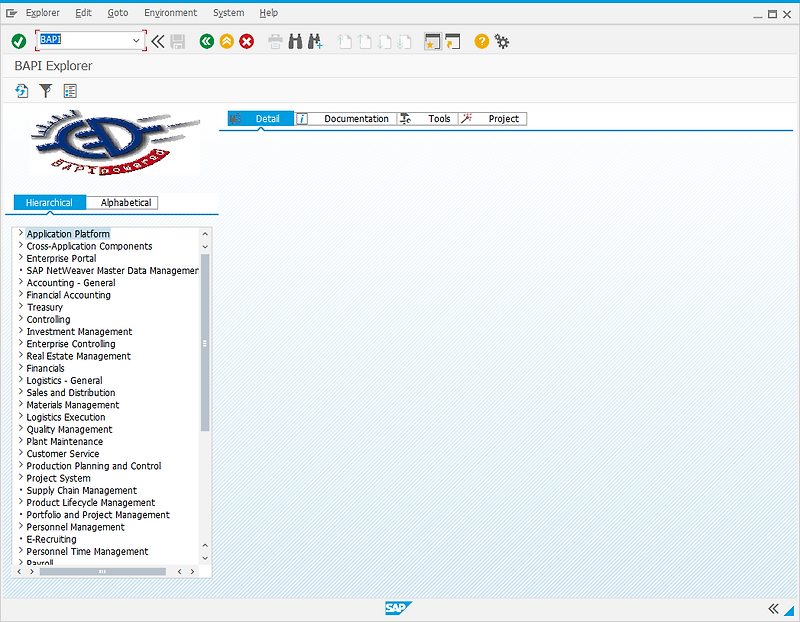Image resolution: width=800 pixels, height=622 pixels.
Task: Click the filter funnel icon
Action: [46, 91]
